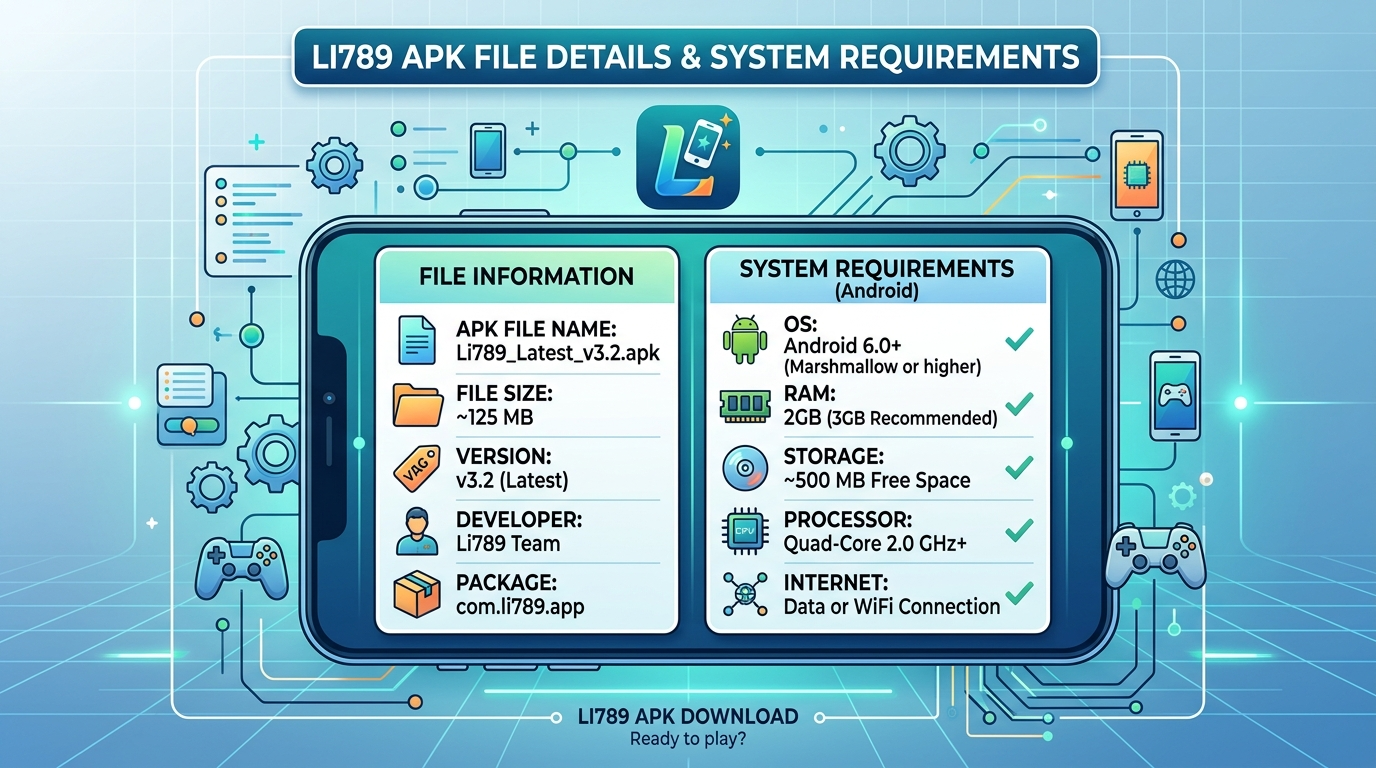Select the Developer avatar icon
Image resolution: width=1376 pixels, height=768 pixels.
416,530
